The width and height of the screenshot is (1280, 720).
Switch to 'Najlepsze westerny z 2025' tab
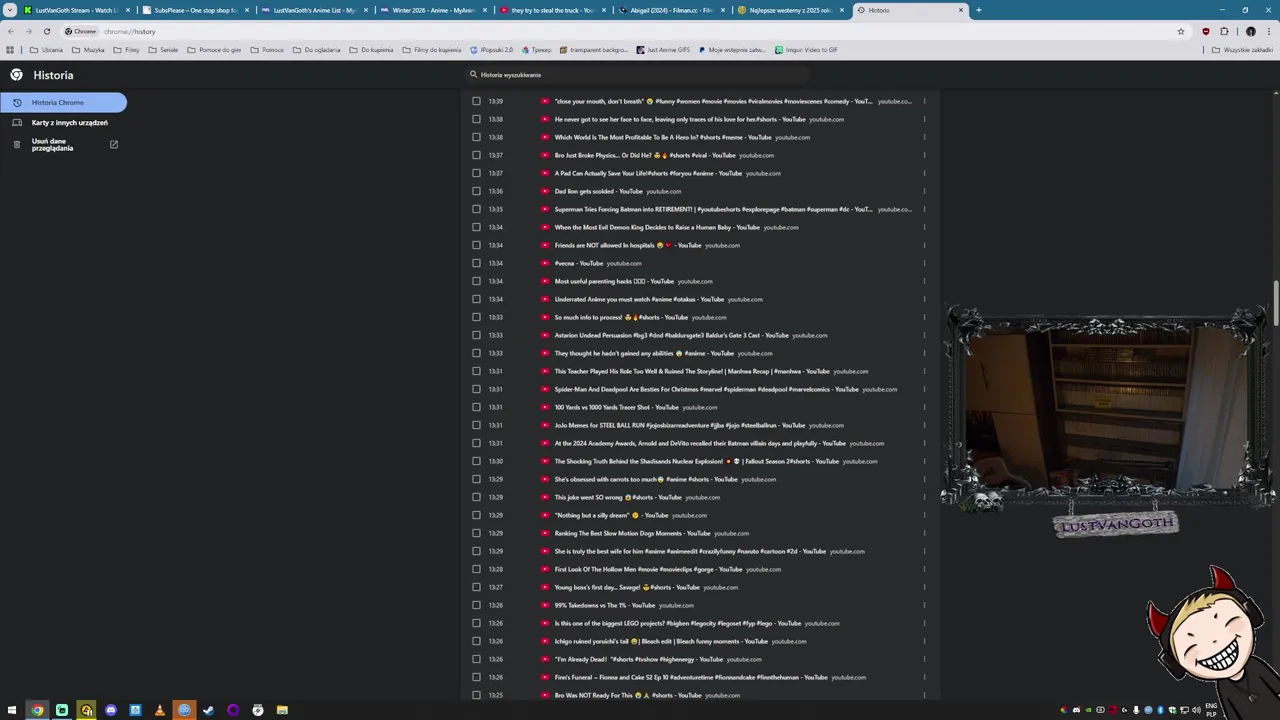[x=789, y=10]
